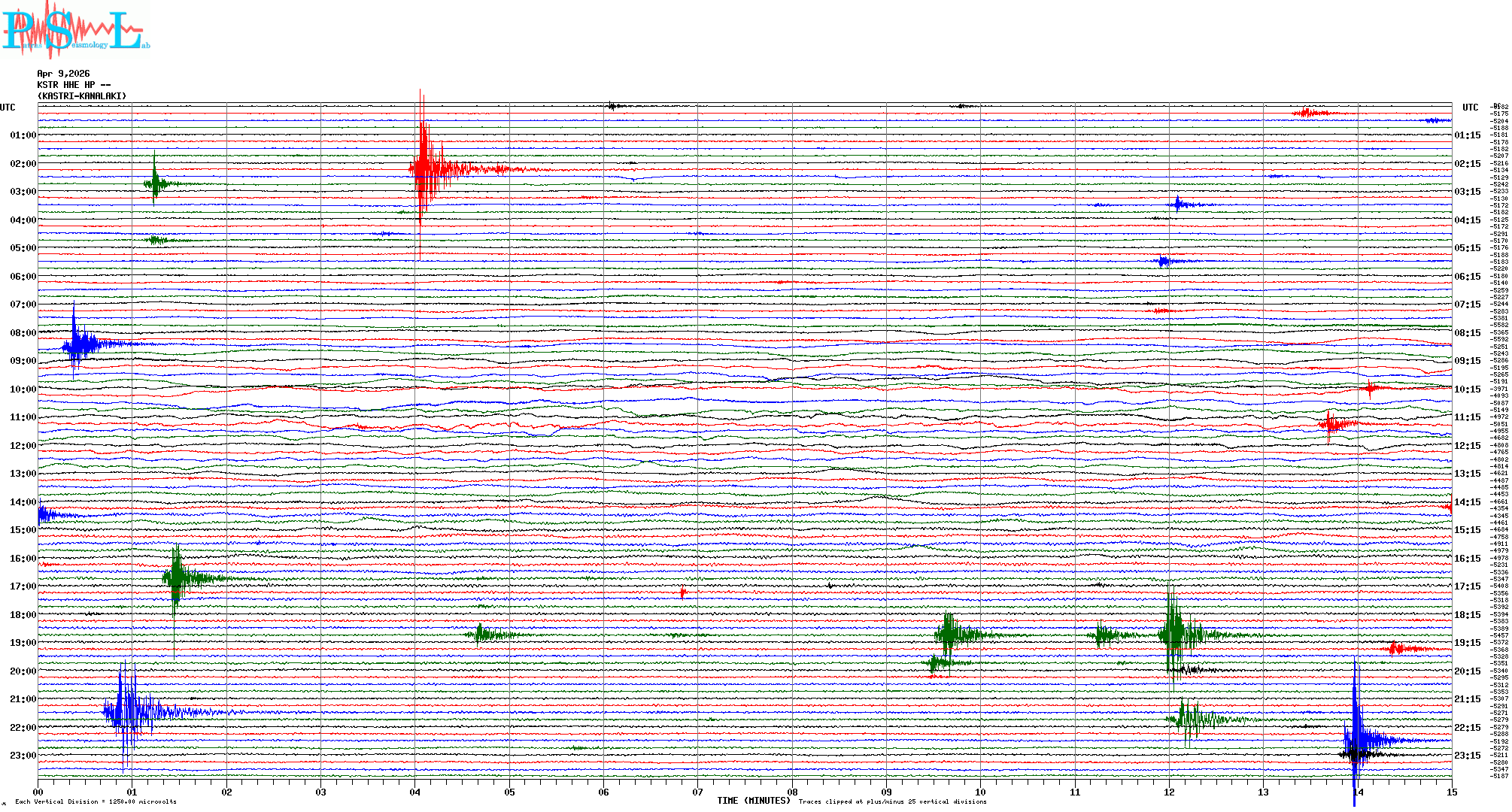Click the TIME (MINUTES) axis title
The height and width of the screenshot is (812, 1512).
pyautogui.click(x=754, y=801)
